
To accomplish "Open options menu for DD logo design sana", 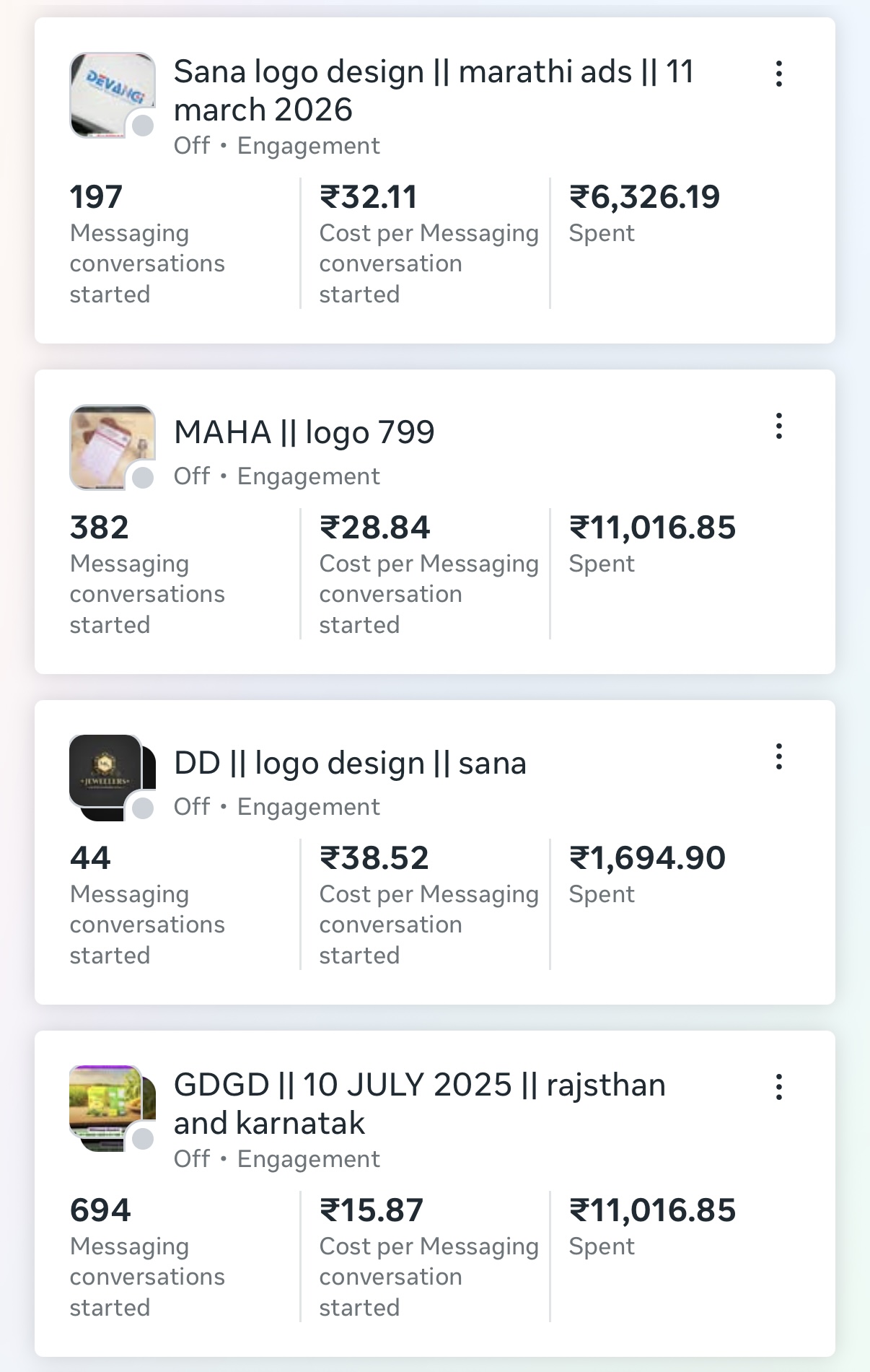I will (x=779, y=757).
